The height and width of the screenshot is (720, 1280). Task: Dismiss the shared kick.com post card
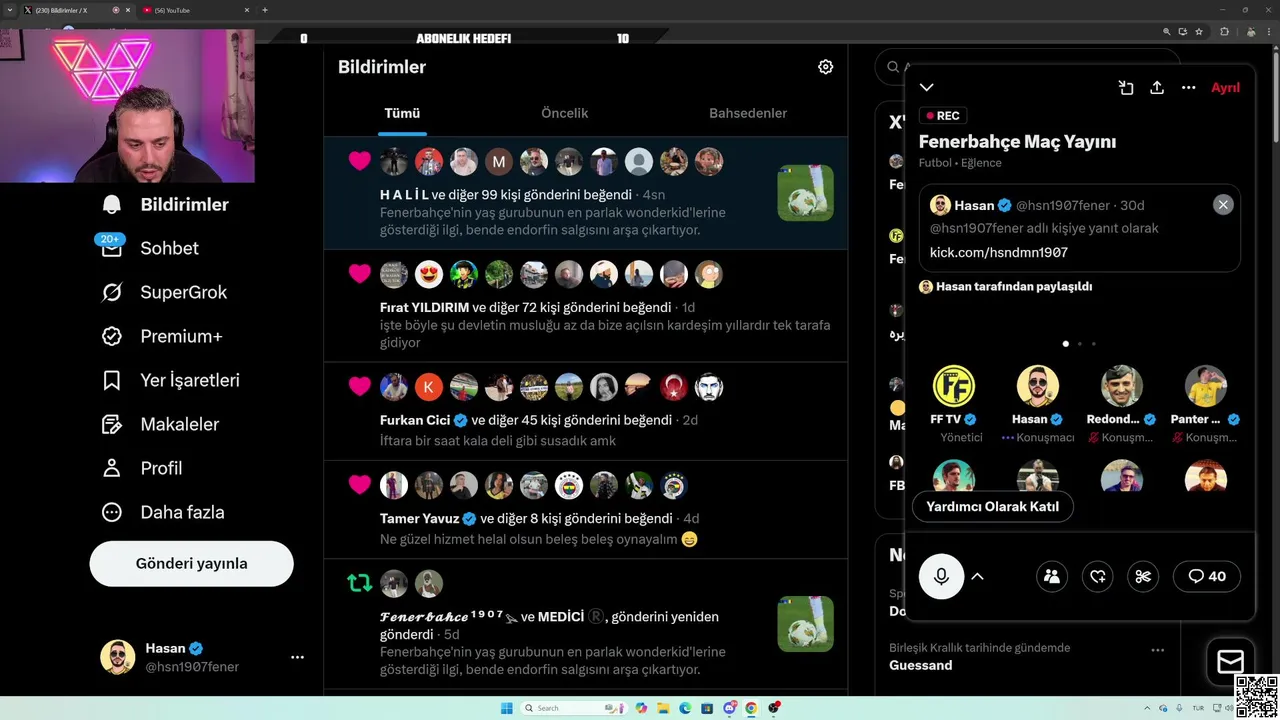pos(1223,205)
